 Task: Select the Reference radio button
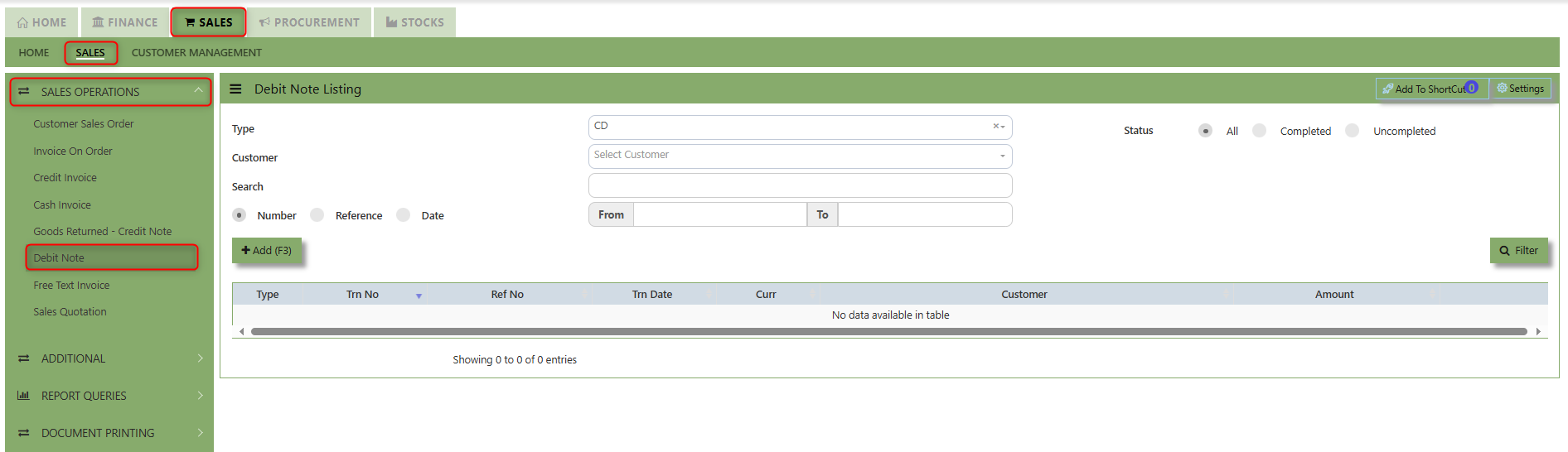pyautogui.click(x=317, y=215)
